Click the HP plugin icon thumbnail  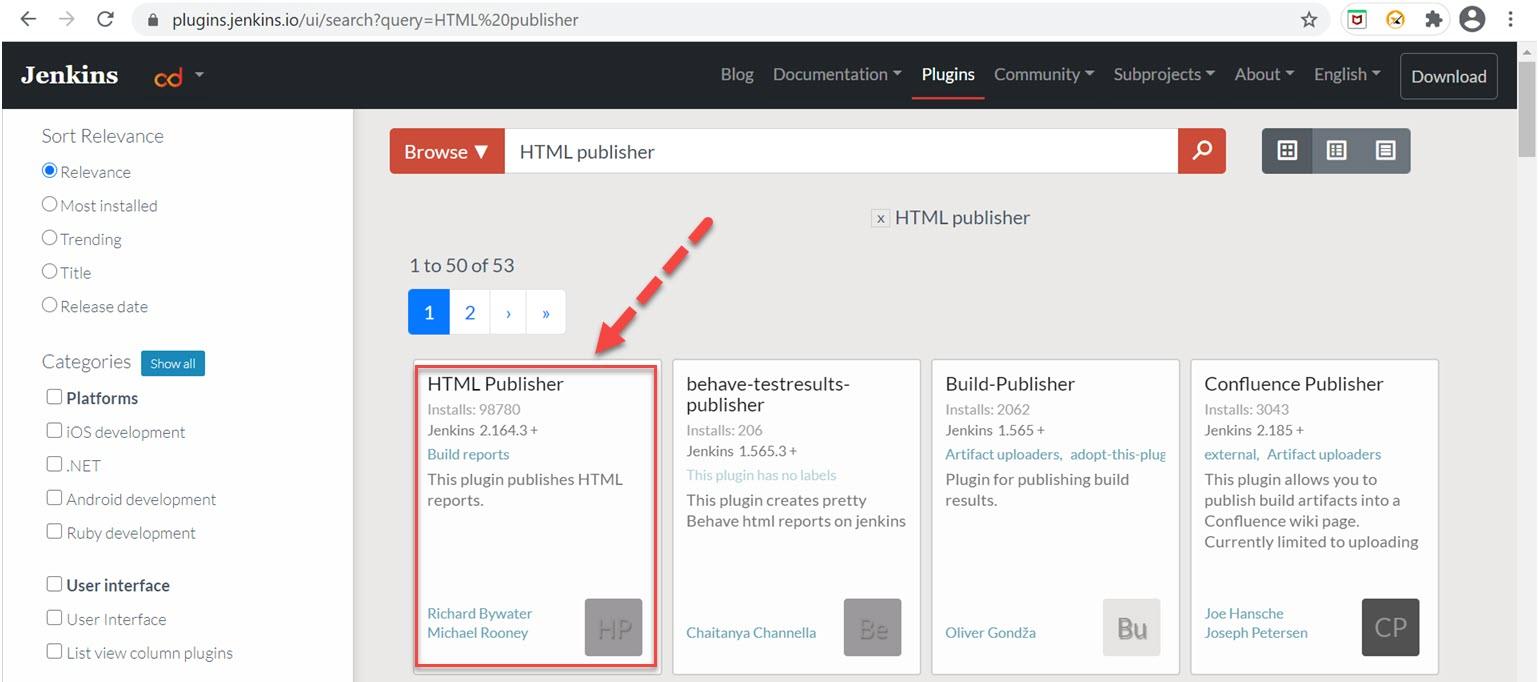point(613,627)
